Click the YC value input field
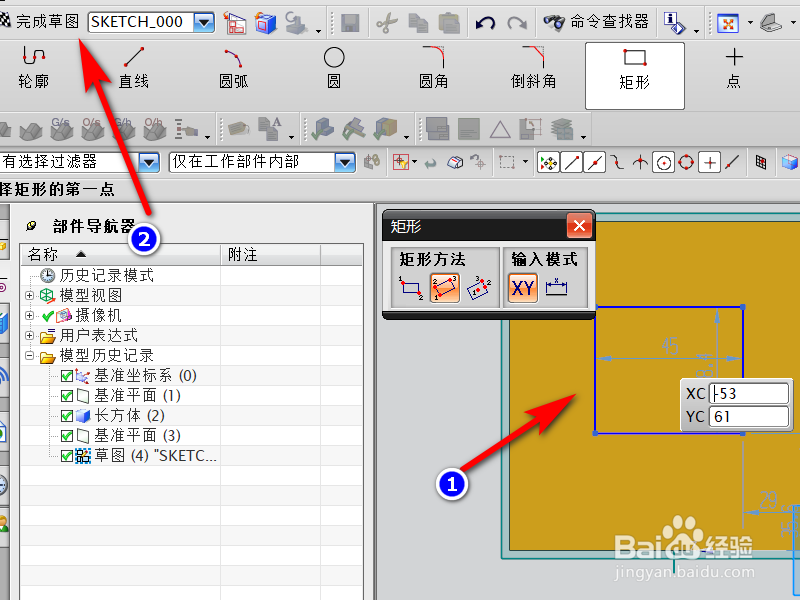The height and width of the screenshot is (600, 800). pyautogui.click(x=749, y=416)
